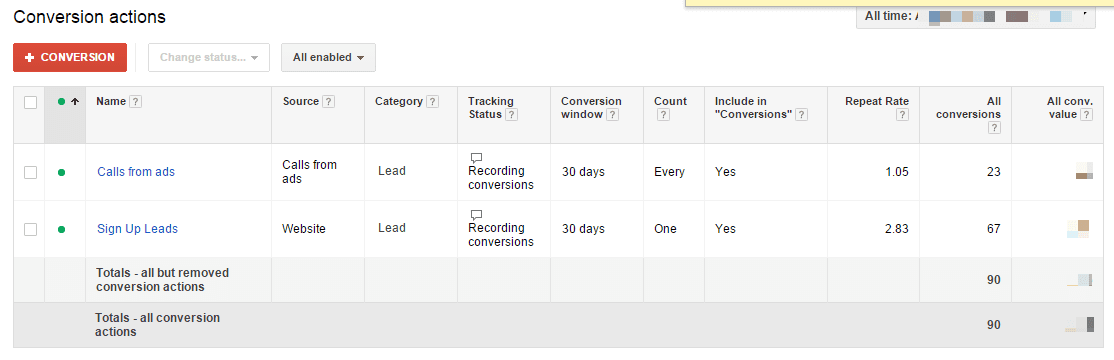Sort table by Tracking Status column header
This screenshot has height=360, width=1114.
(x=491, y=108)
